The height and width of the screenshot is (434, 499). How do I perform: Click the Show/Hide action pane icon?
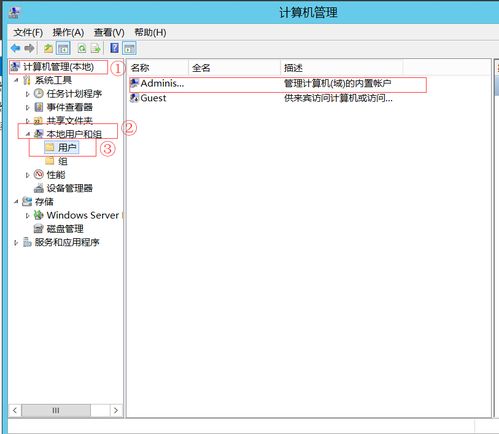129,49
